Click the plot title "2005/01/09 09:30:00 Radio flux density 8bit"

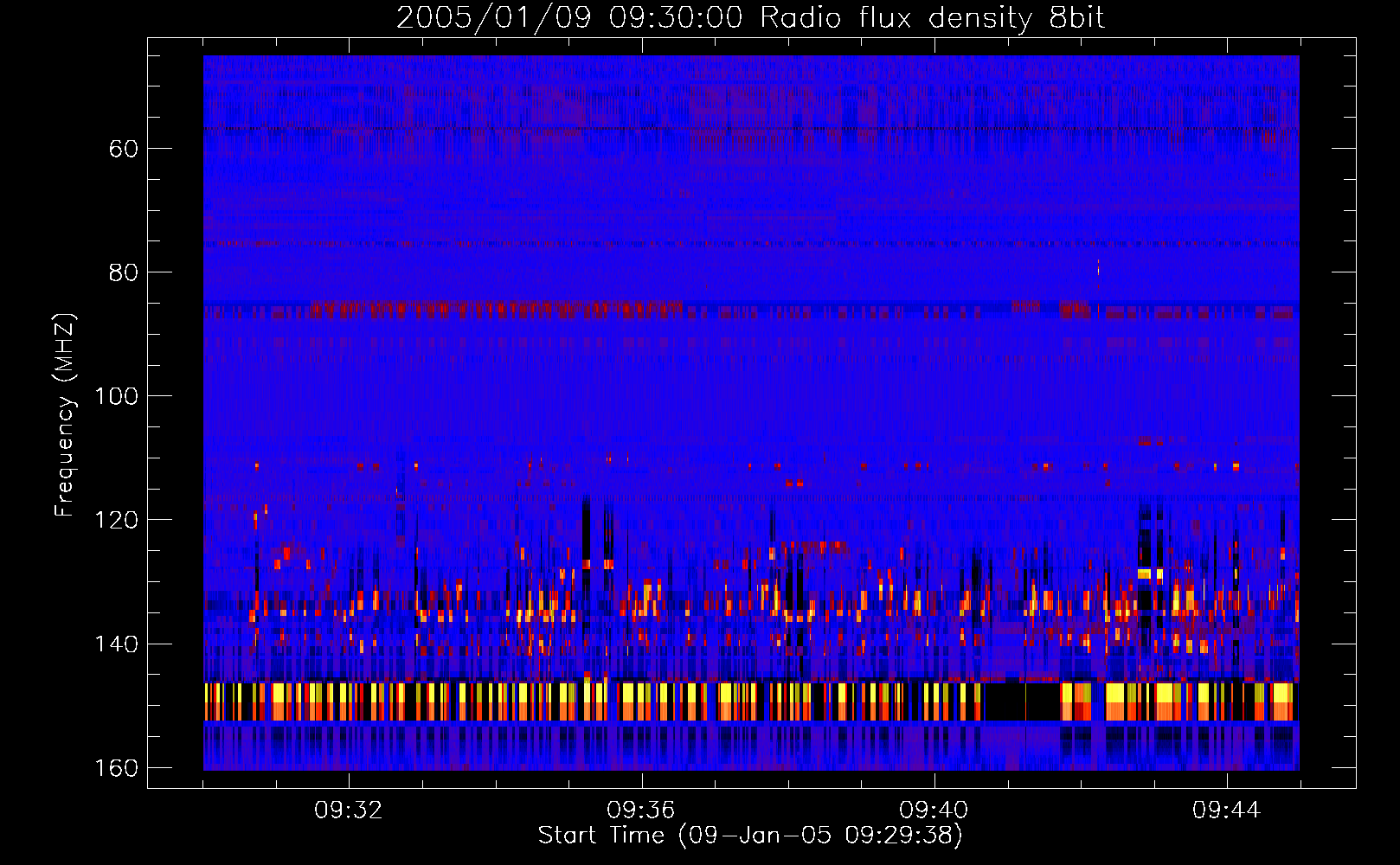(x=750, y=17)
